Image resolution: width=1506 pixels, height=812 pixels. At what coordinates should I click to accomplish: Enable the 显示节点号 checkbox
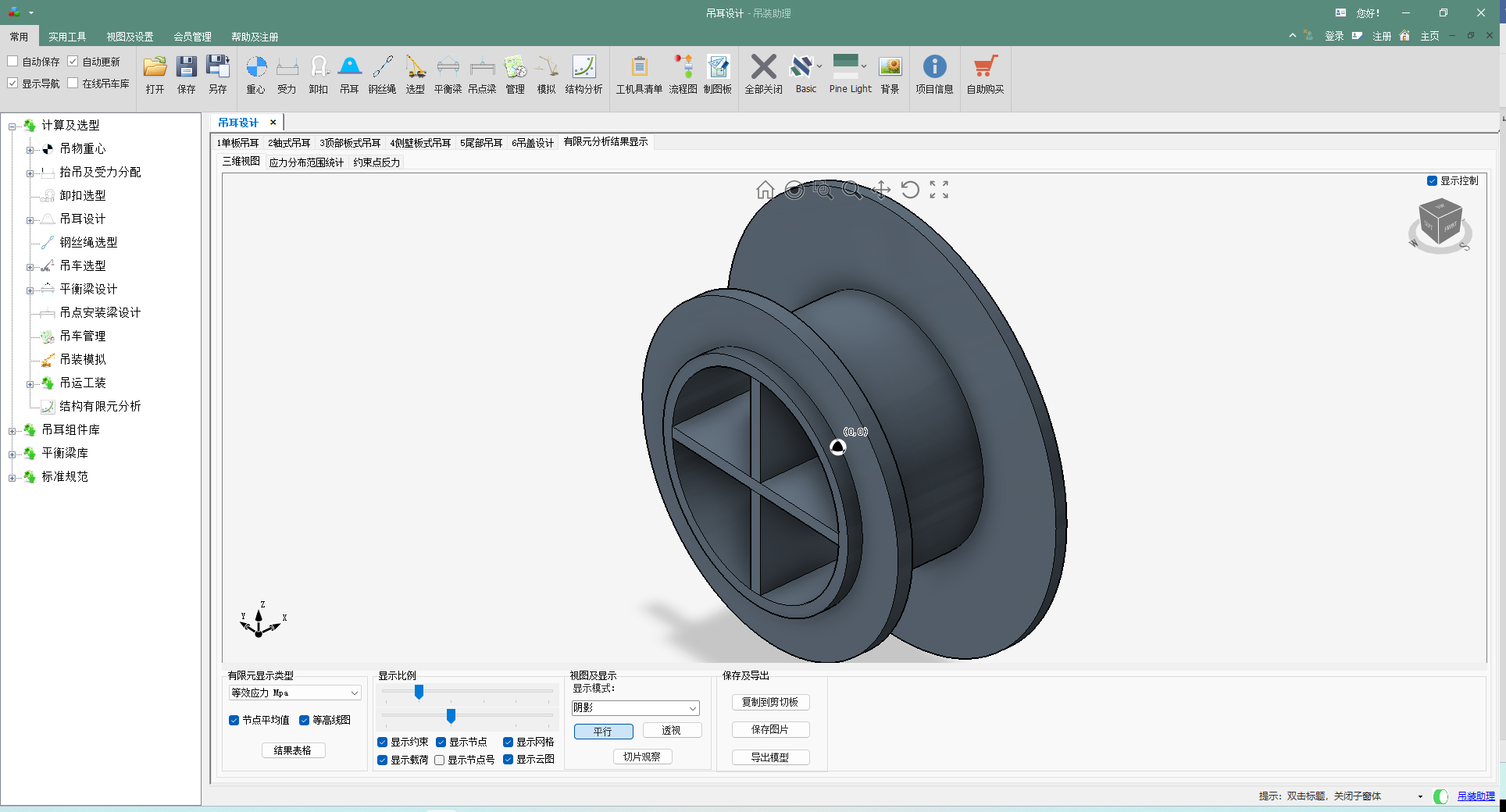(440, 760)
